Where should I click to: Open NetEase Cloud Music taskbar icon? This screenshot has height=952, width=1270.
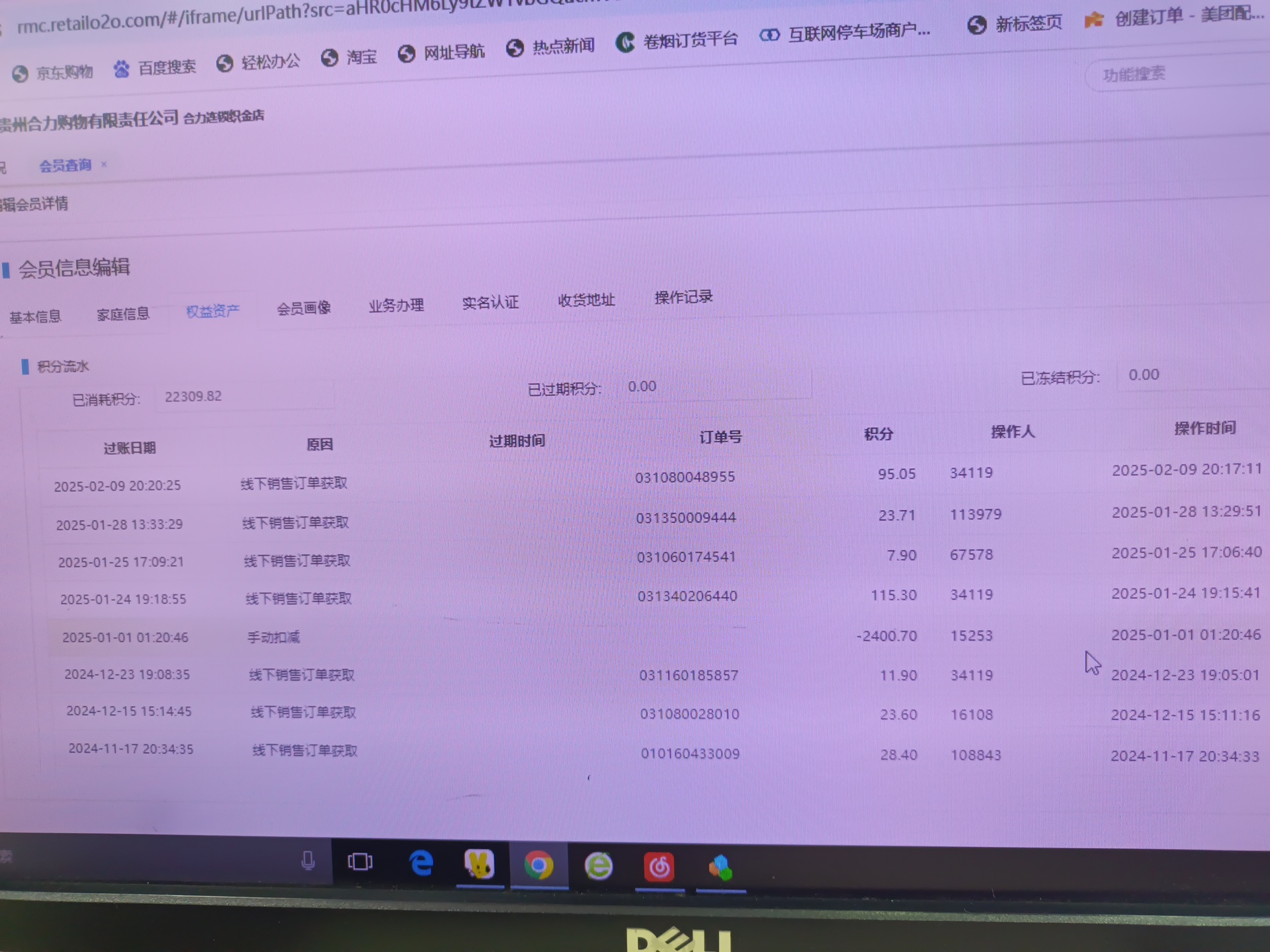coord(659,867)
